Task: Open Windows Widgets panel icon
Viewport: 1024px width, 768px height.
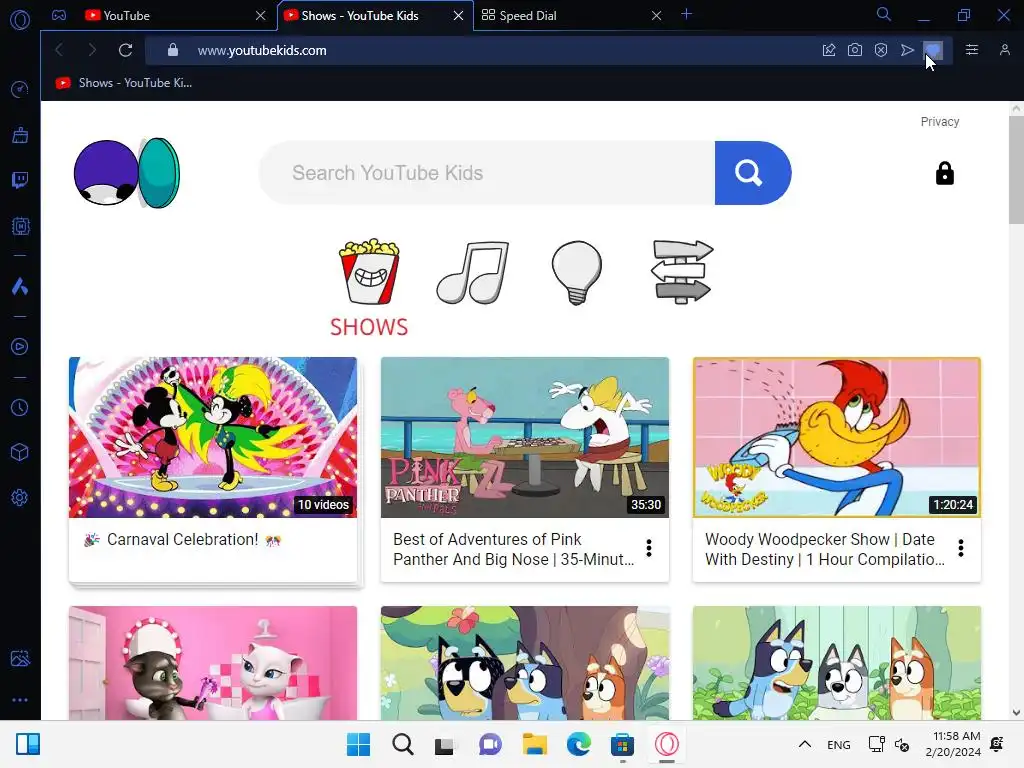Action: [28, 744]
